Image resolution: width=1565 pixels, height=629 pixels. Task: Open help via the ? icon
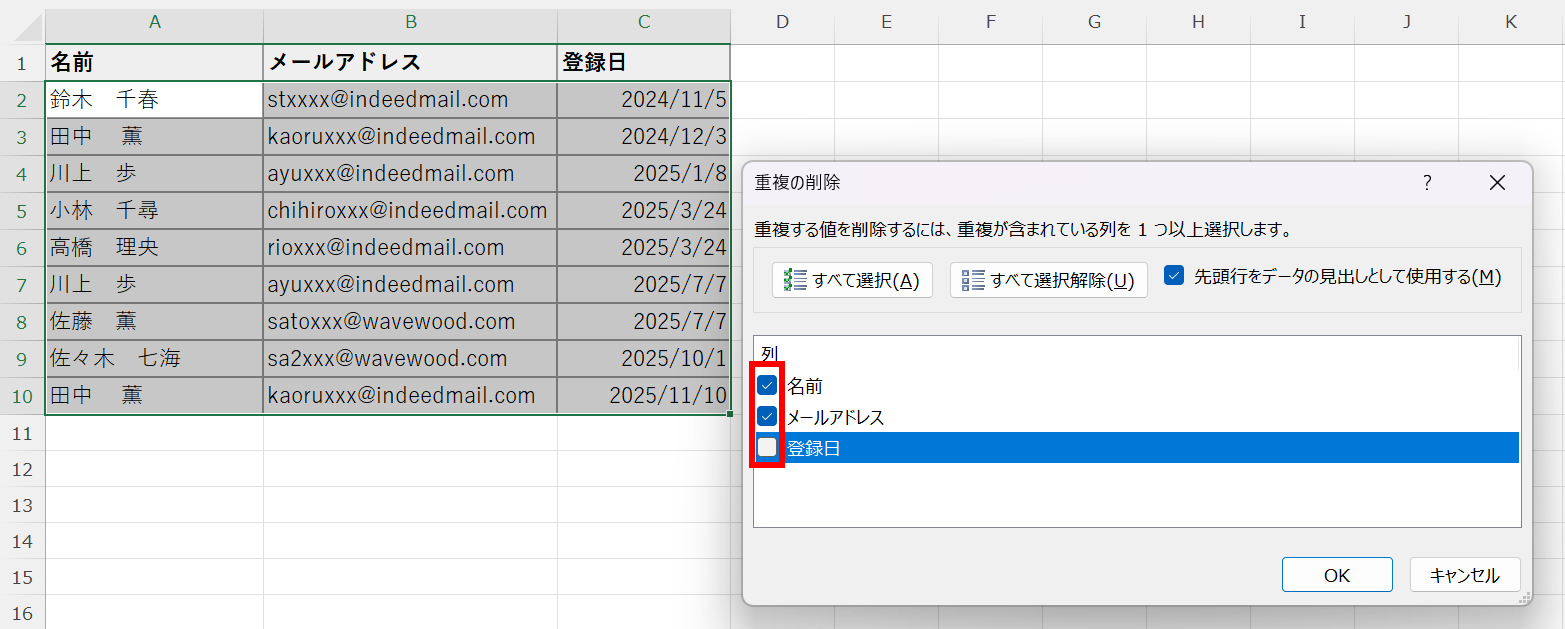point(1427,183)
